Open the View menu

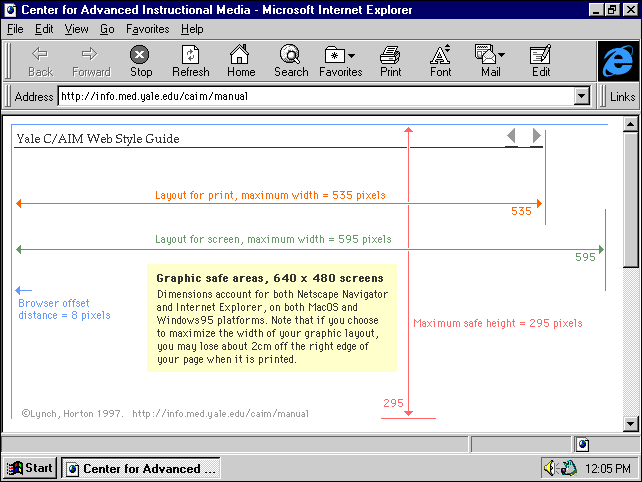[76, 29]
